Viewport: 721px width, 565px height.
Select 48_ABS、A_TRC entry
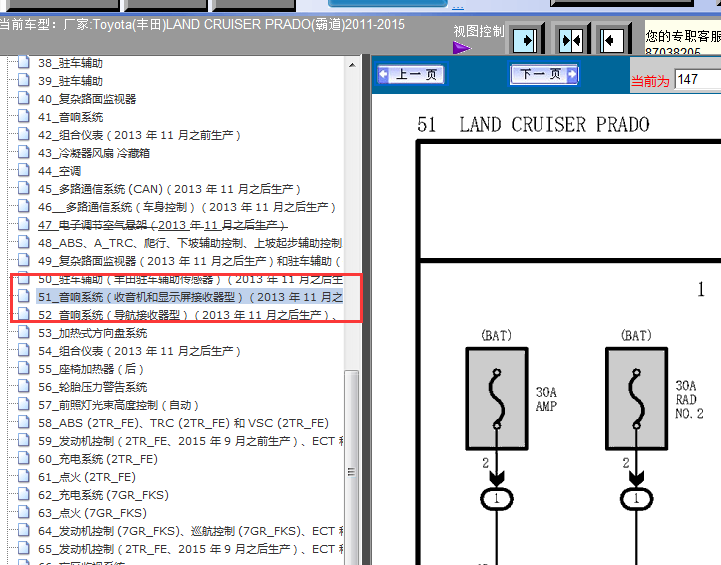(190, 243)
